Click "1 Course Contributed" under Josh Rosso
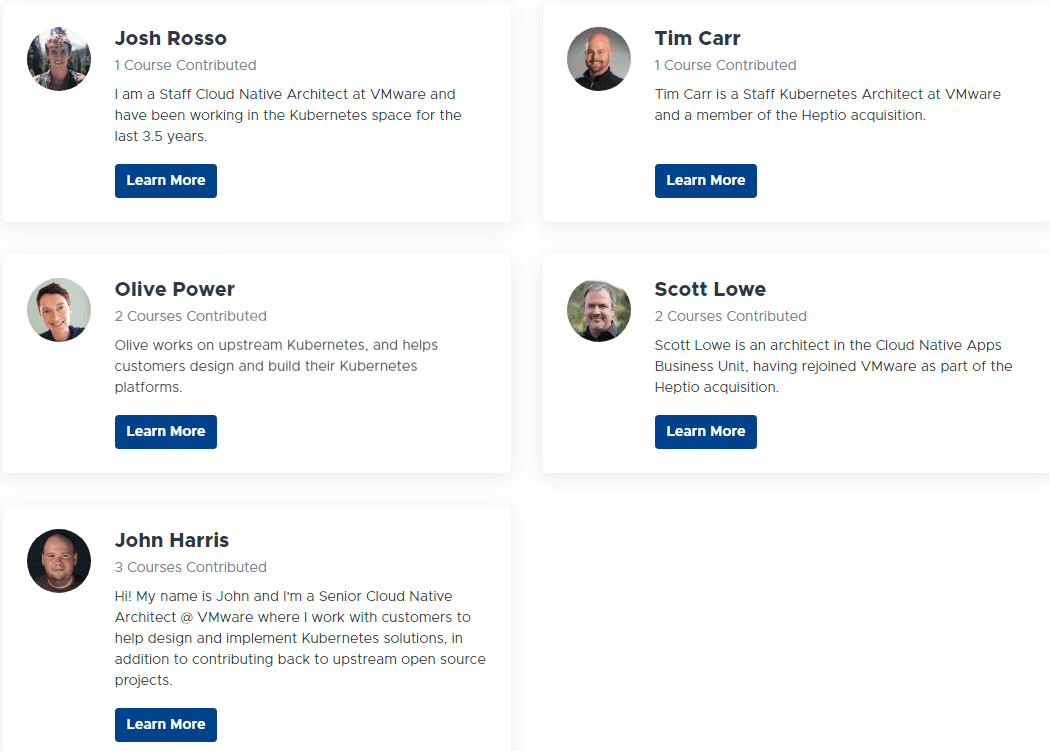The height and width of the screenshot is (751, 1050). [185, 66]
